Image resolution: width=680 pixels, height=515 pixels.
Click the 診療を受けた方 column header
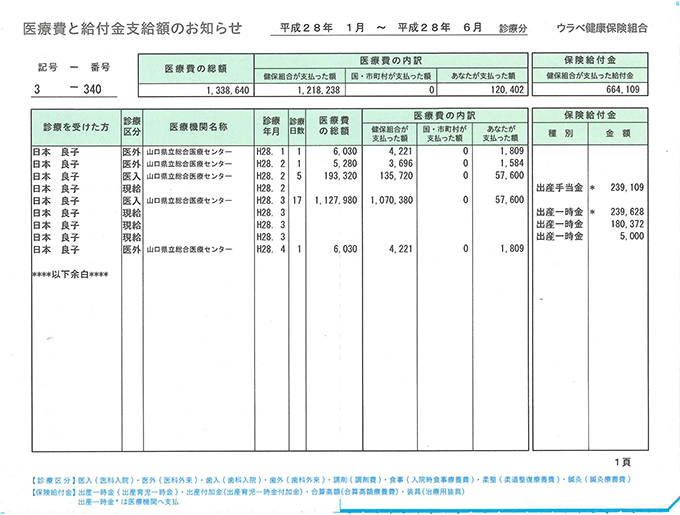click(76, 127)
